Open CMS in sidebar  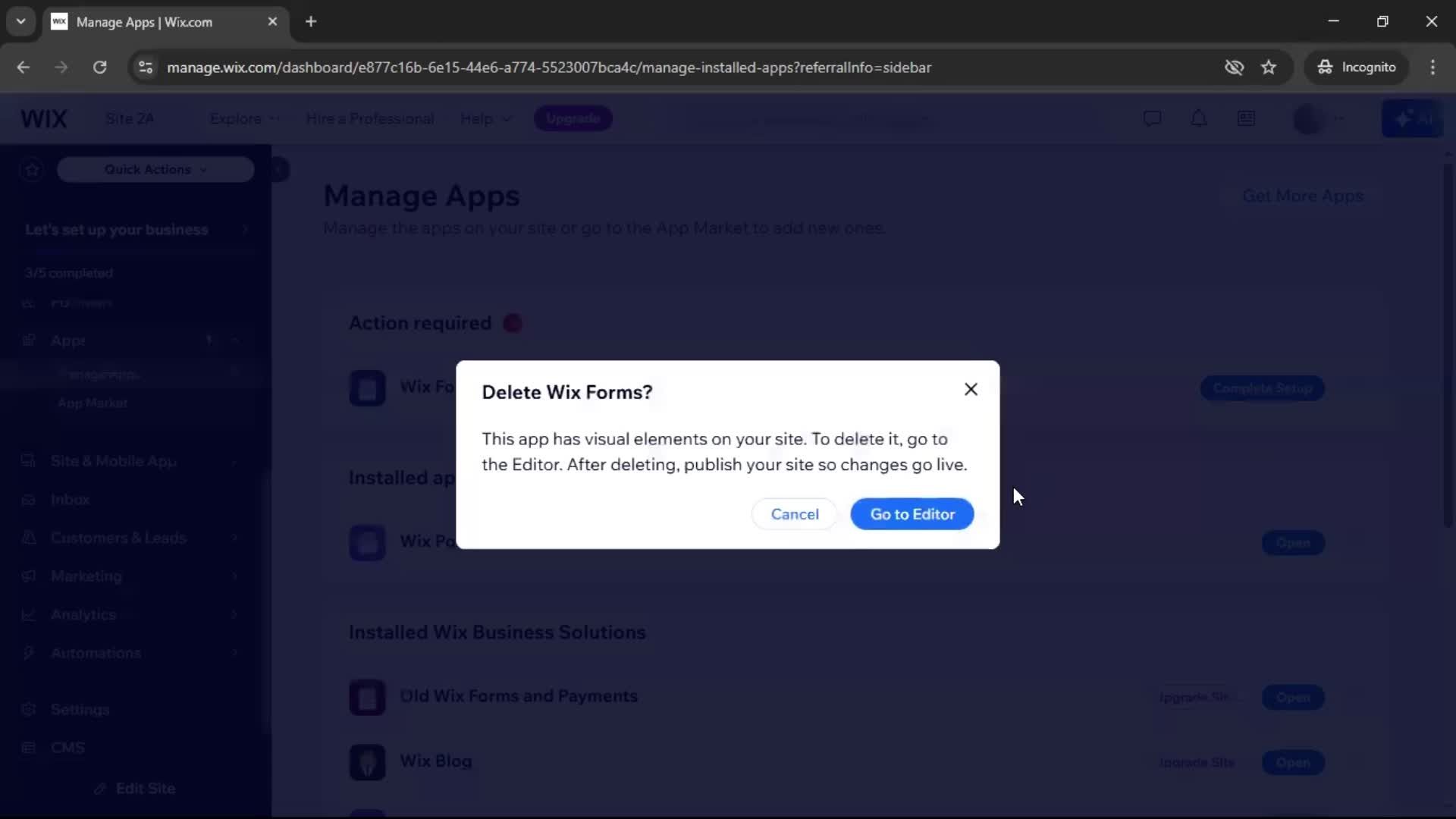67,748
